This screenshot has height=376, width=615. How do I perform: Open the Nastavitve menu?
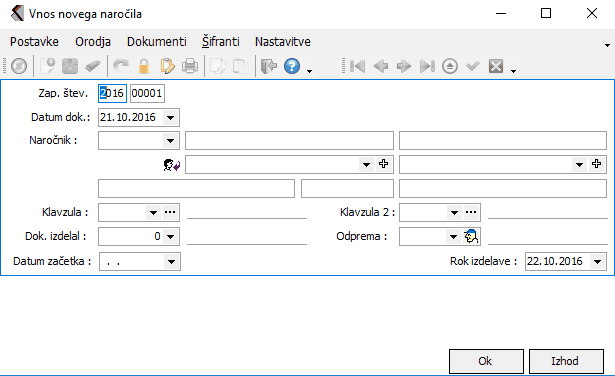click(283, 42)
